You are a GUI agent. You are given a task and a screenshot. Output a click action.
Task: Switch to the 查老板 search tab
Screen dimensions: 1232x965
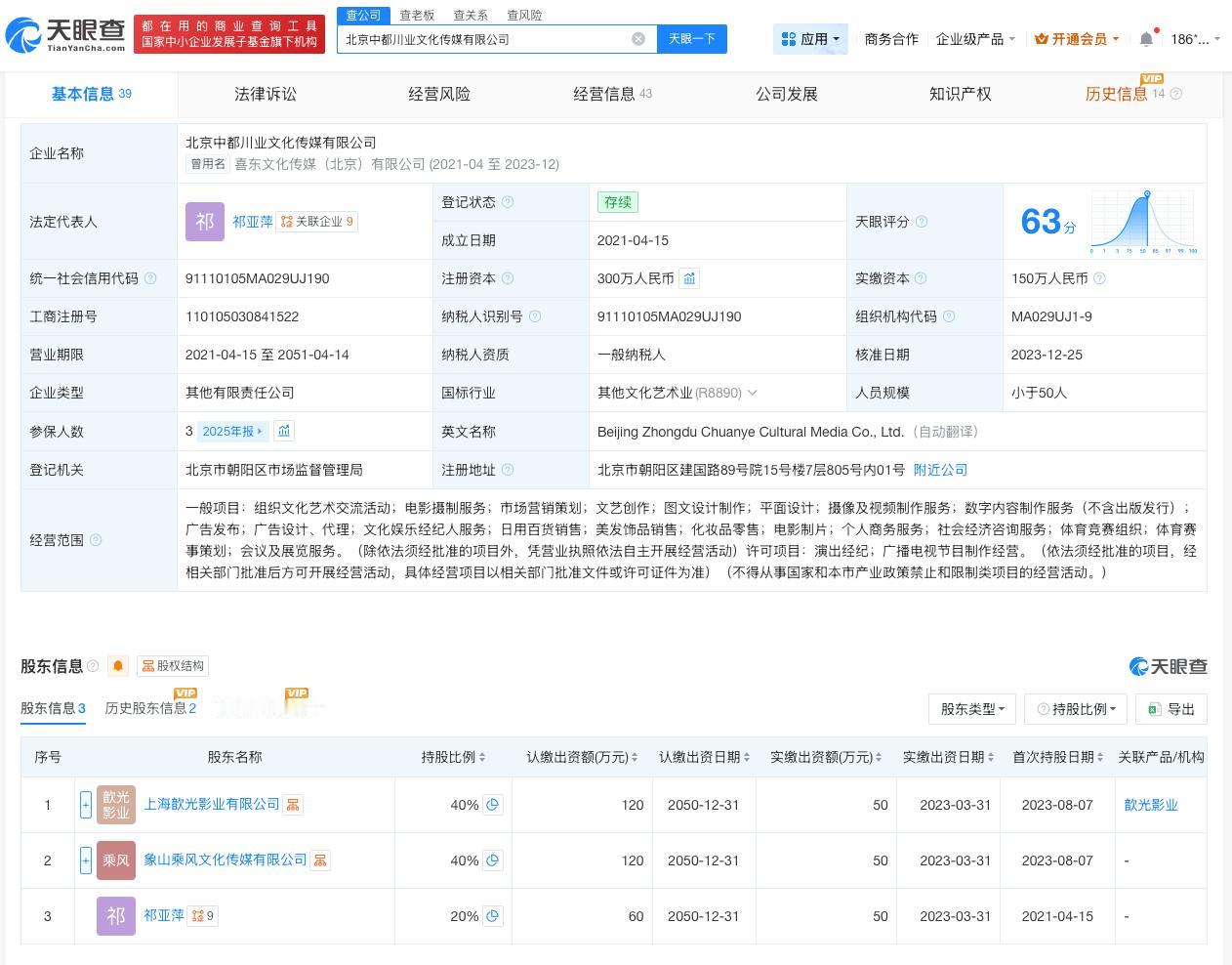417,16
